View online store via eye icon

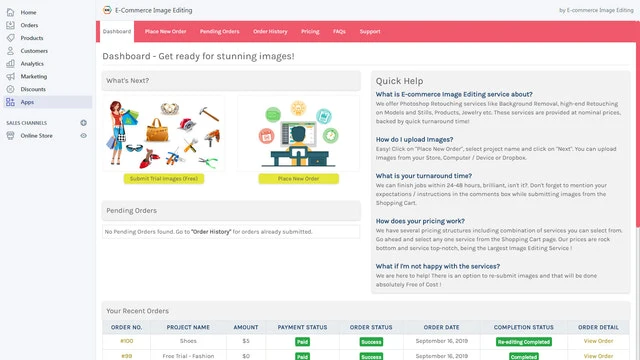point(83,136)
